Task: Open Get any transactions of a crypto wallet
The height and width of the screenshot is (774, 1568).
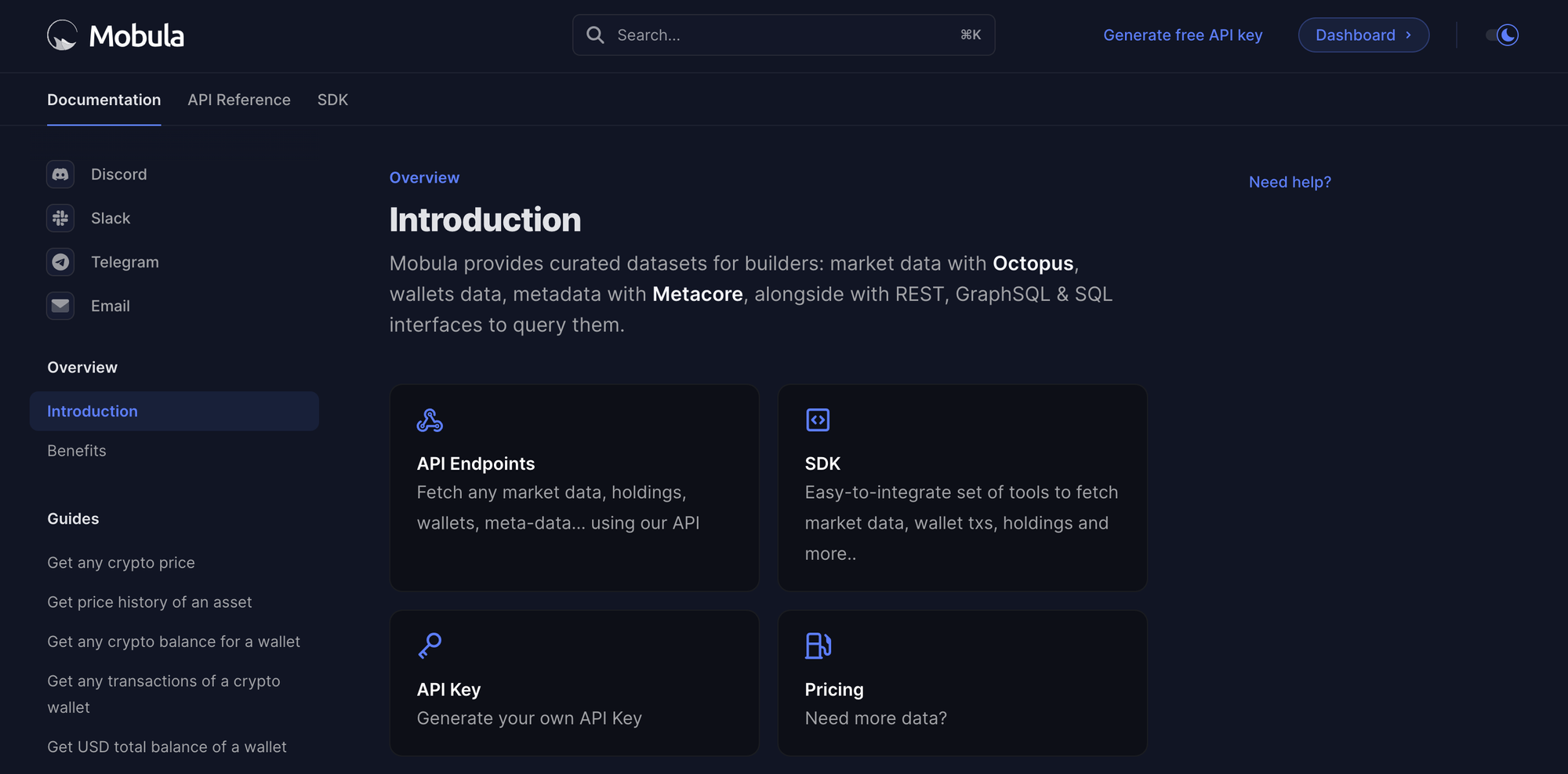Action: click(163, 694)
